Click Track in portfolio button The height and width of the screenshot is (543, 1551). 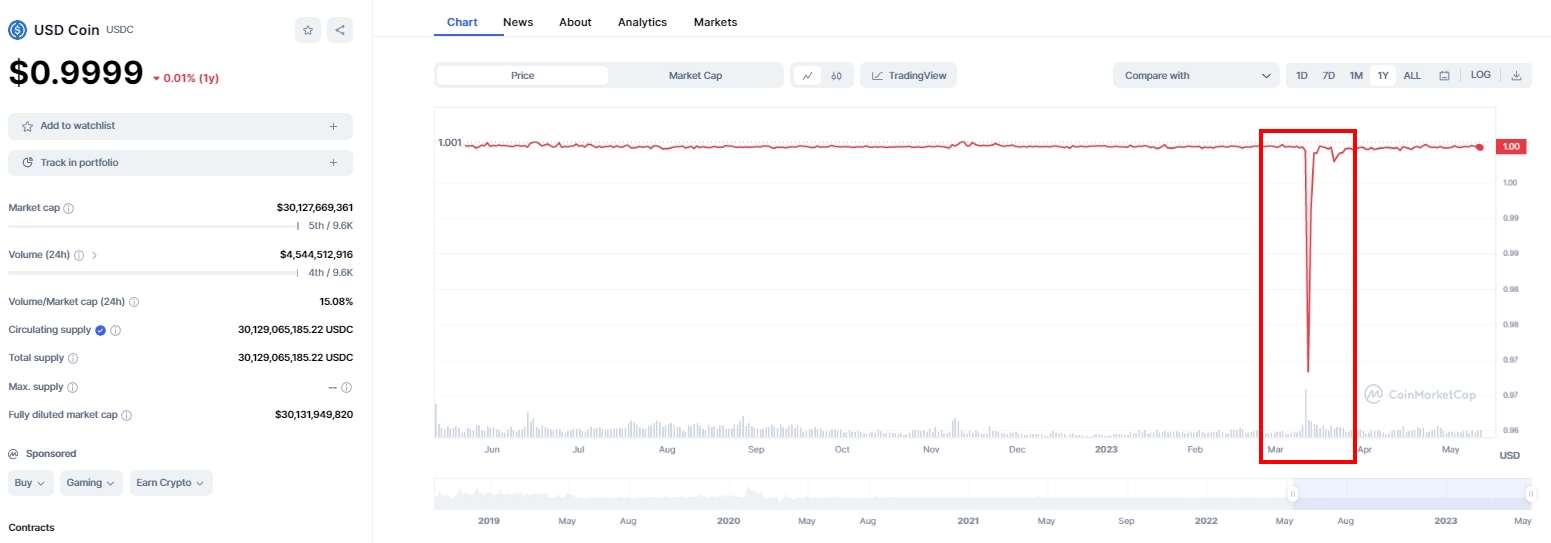pos(180,162)
